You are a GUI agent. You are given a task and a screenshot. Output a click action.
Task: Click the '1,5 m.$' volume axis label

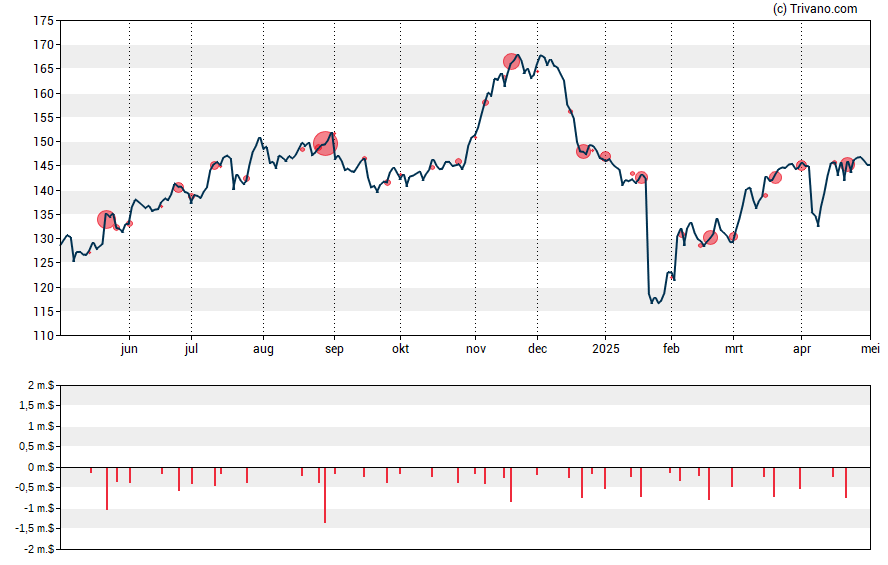point(36,405)
